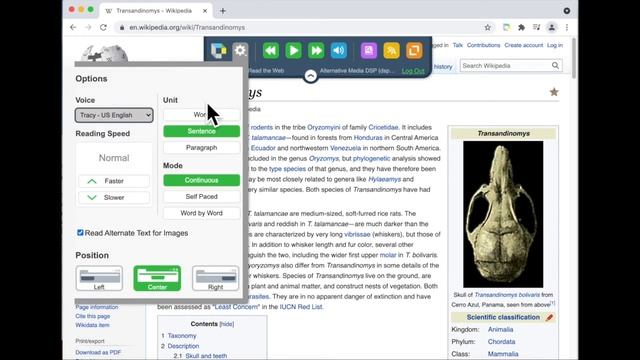
Task: Open the Contributions link
Action: (483, 45)
